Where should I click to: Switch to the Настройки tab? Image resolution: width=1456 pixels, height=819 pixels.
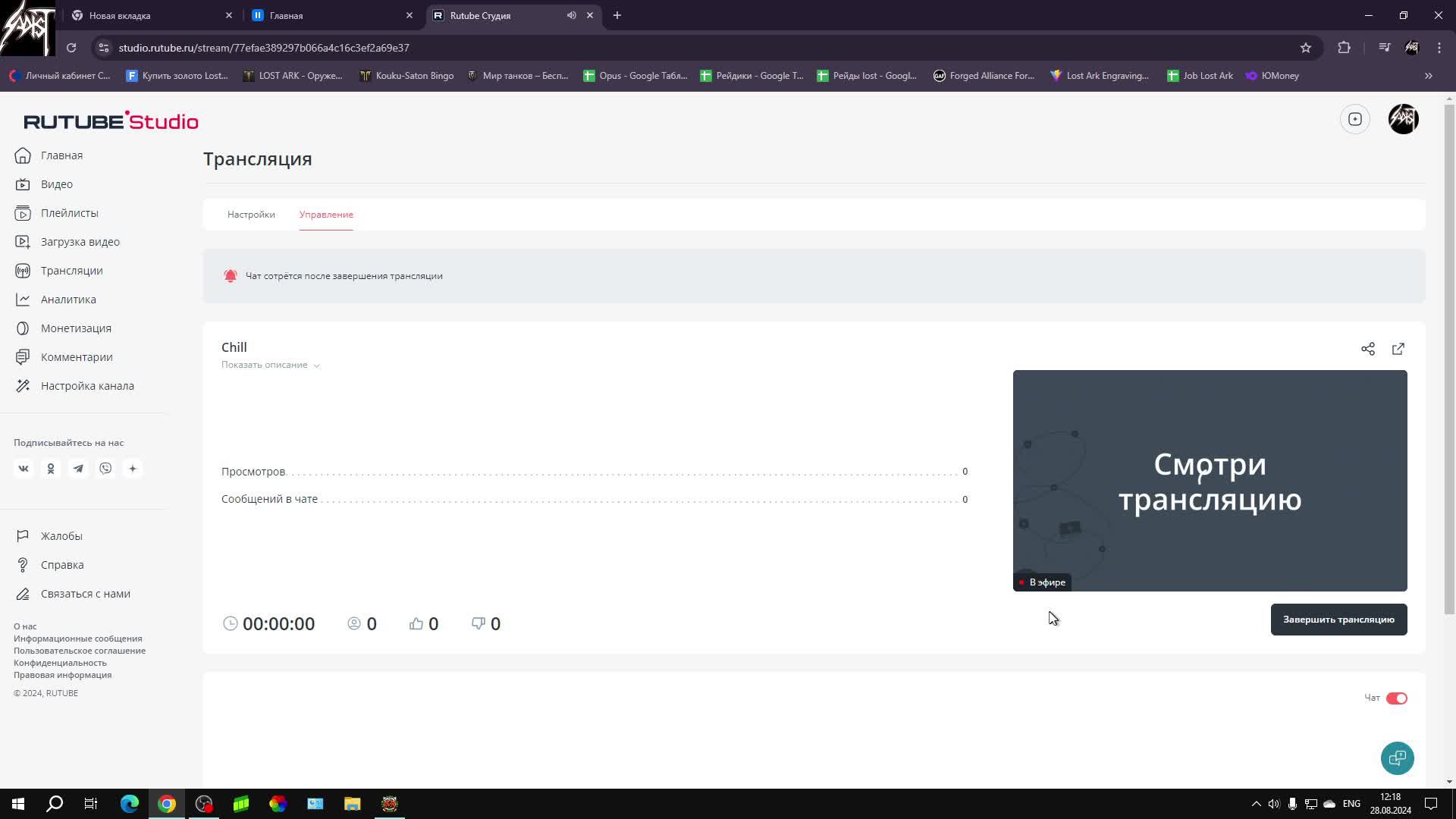[251, 215]
